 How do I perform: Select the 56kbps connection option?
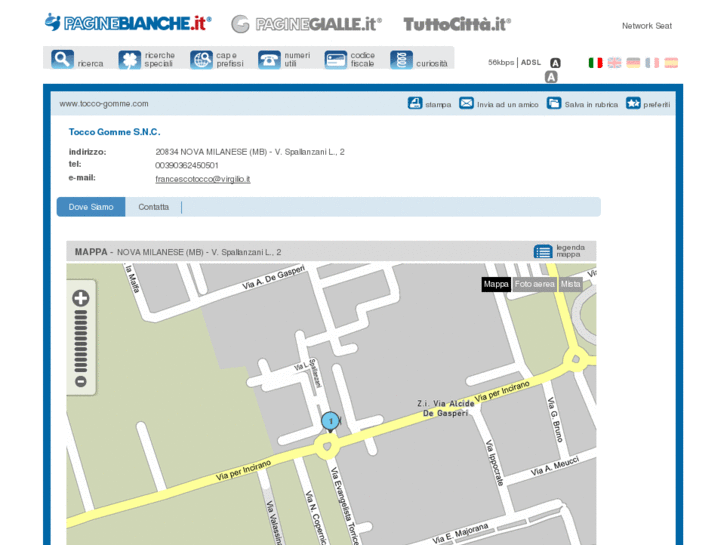501,62
